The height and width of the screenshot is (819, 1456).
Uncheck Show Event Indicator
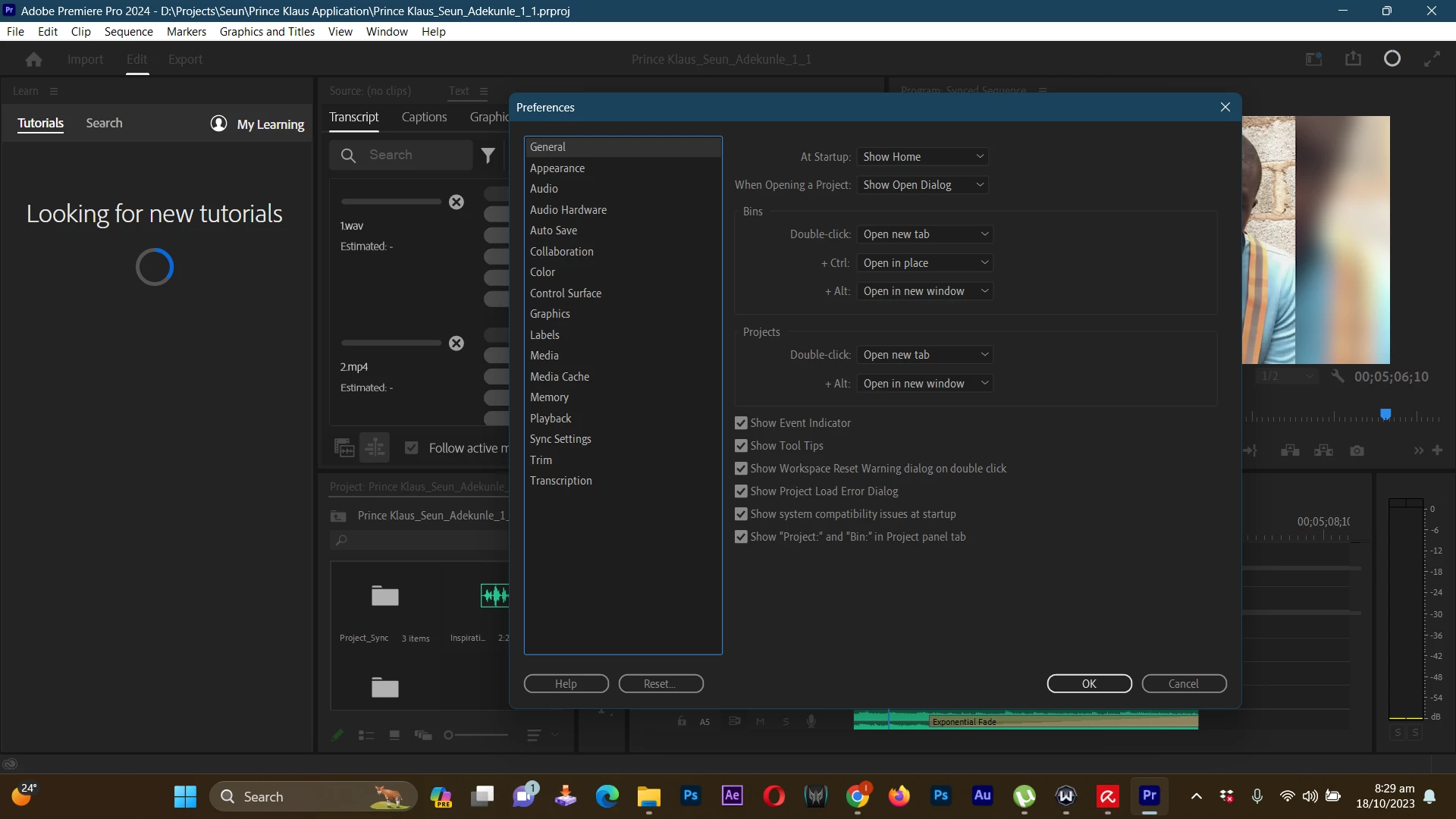click(x=741, y=423)
